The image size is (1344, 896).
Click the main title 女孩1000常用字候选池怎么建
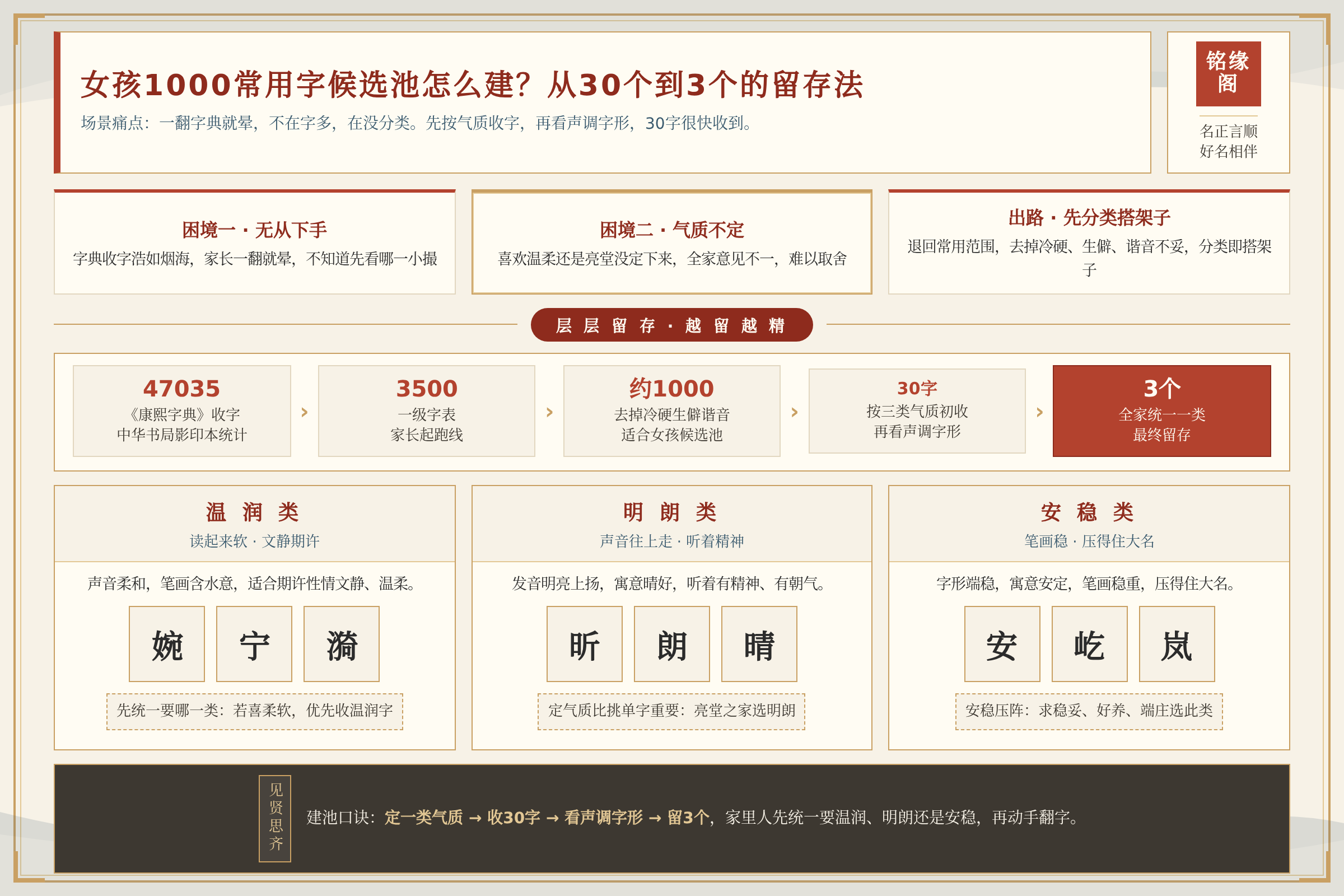click(x=472, y=85)
